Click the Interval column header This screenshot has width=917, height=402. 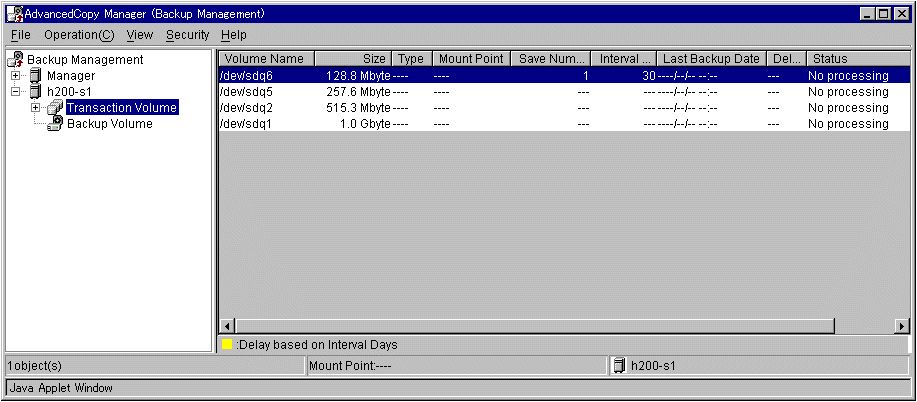pos(623,59)
